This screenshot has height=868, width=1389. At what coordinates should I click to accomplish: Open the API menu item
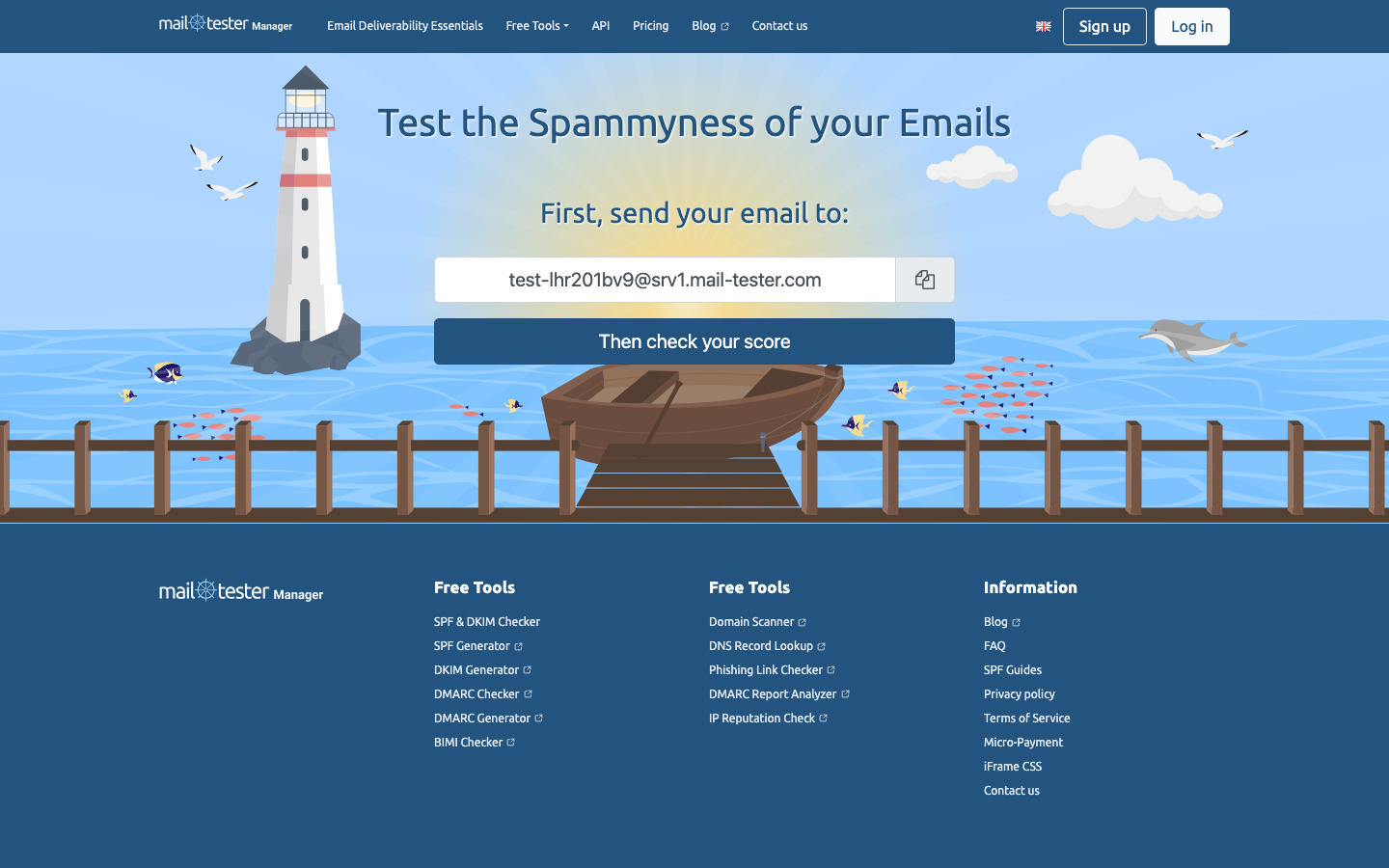tap(601, 26)
